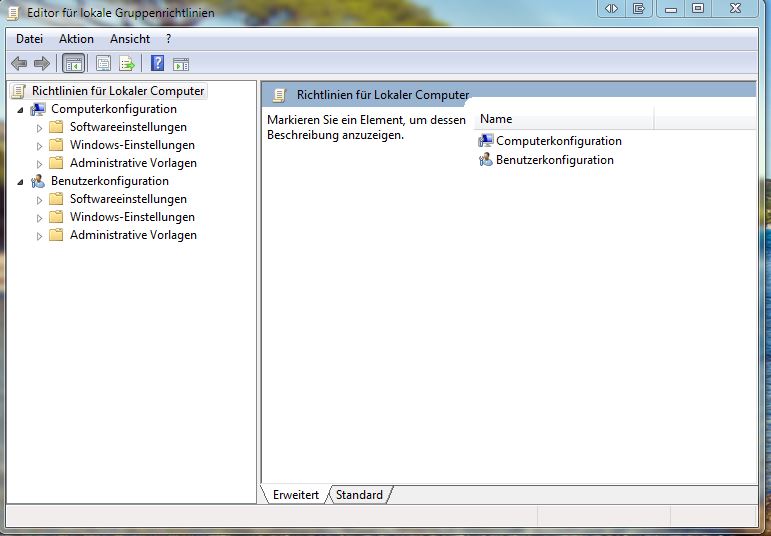This screenshot has height=536, width=771.
Task: Click the scroll icon in the right pane header
Action: pyautogui.click(x=279, y=95)
